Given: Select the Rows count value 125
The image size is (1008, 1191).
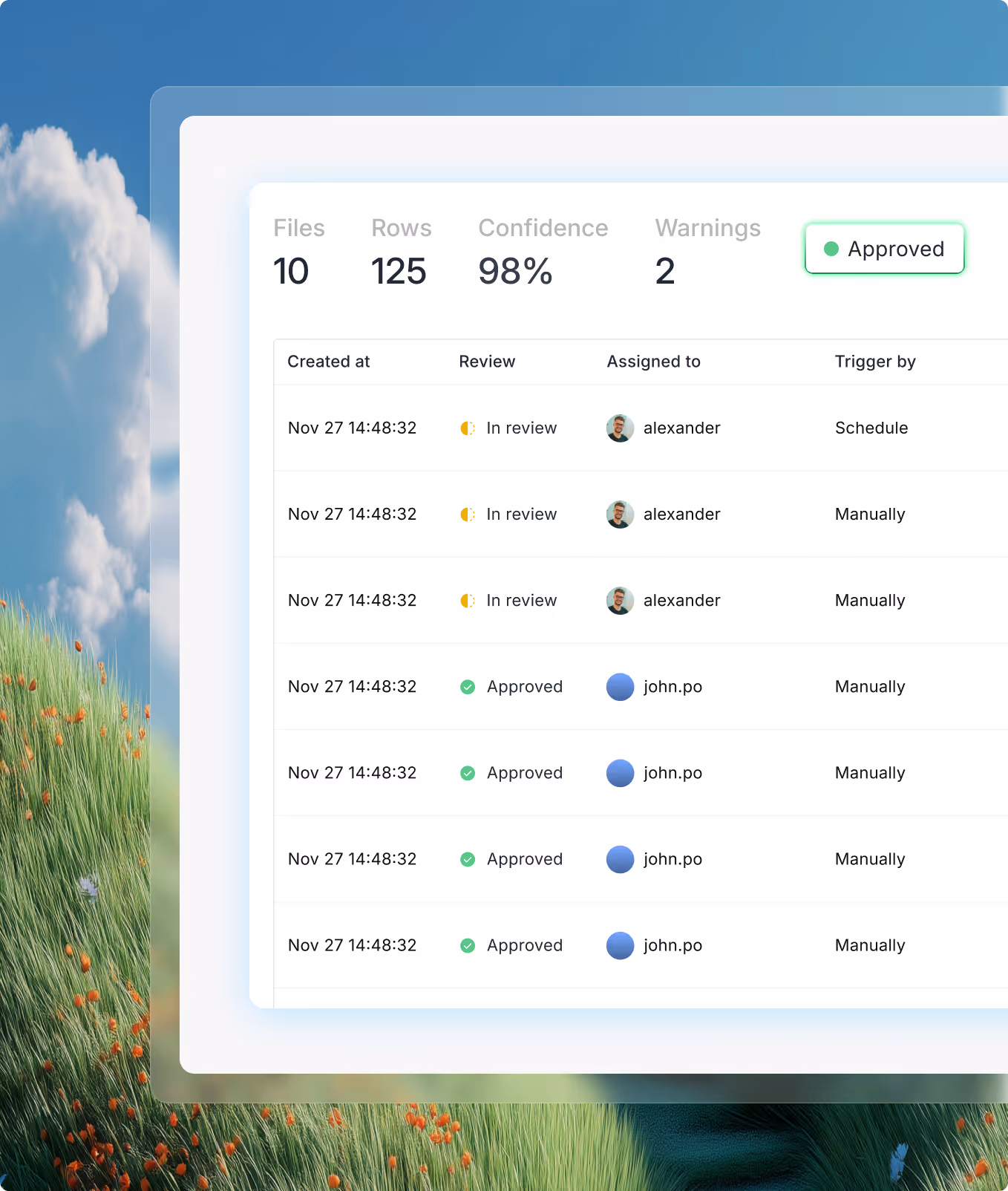Looking at the screenshot, I should point(399,271).
